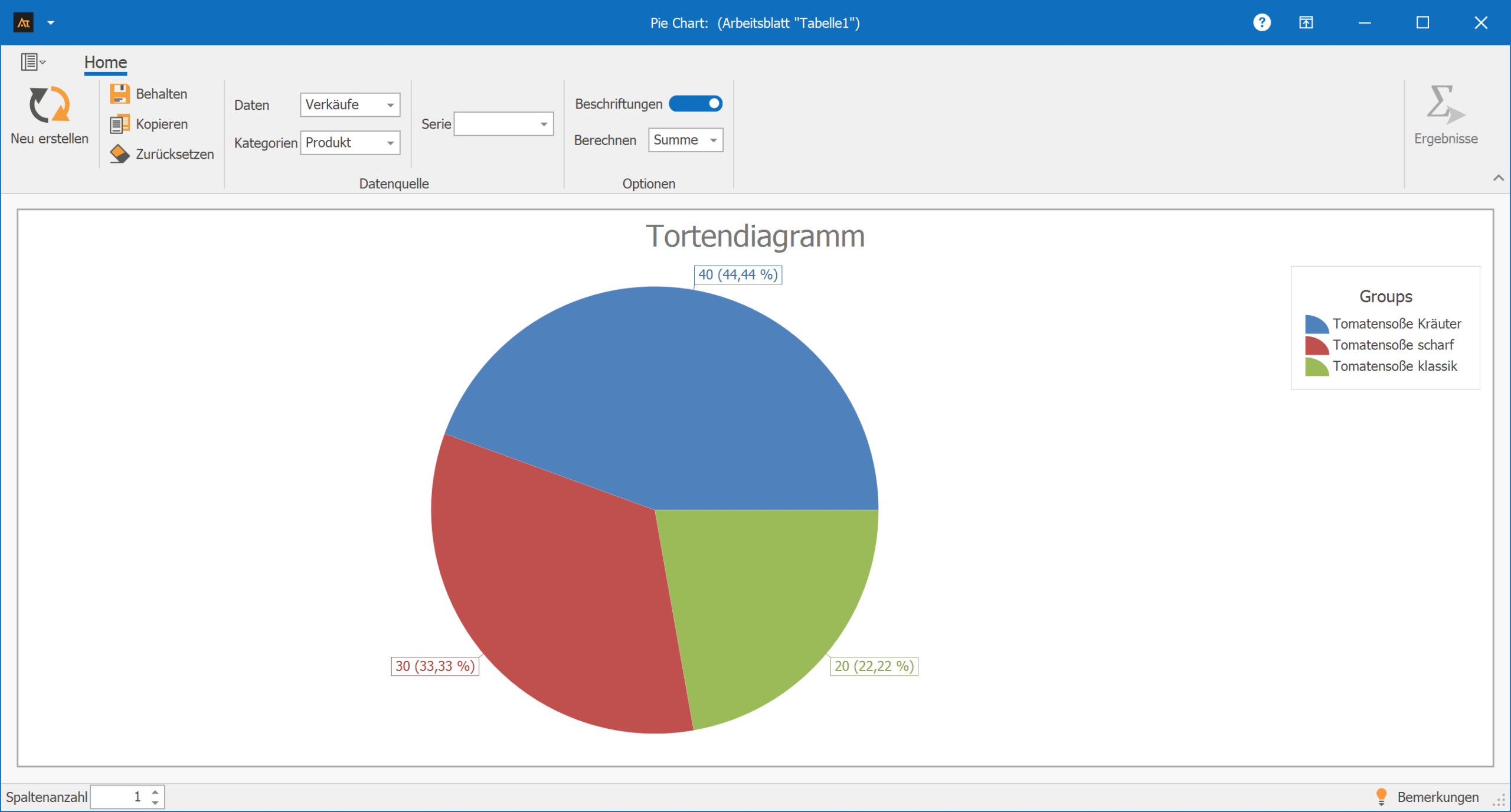The height and width of the screenshot is (812, 1511).
Task: Click the ribbon display options icon
Action: [x=1306, y=22]
